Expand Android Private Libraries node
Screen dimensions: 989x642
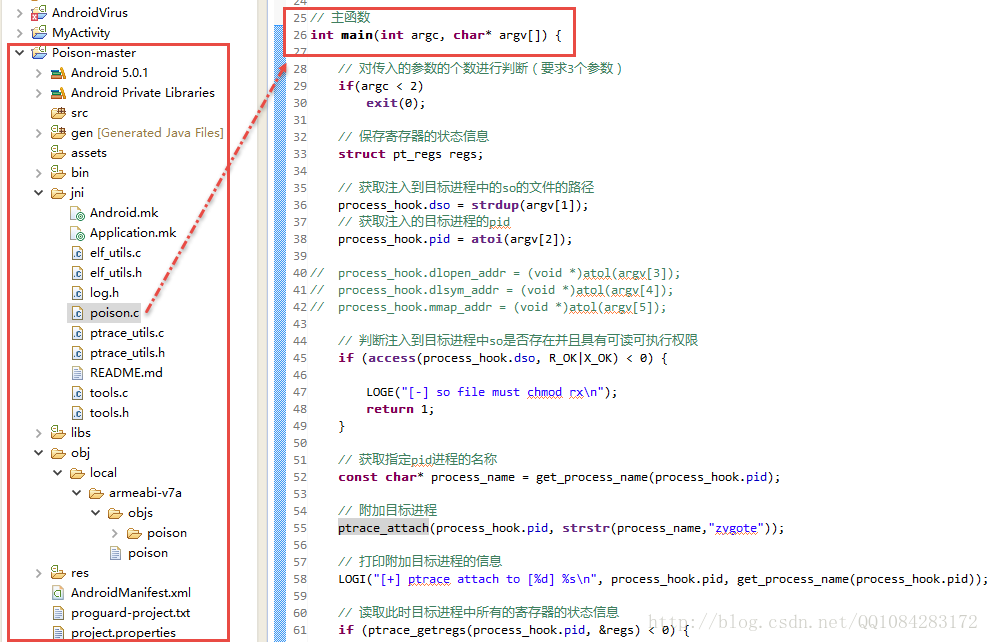[38, 93]
